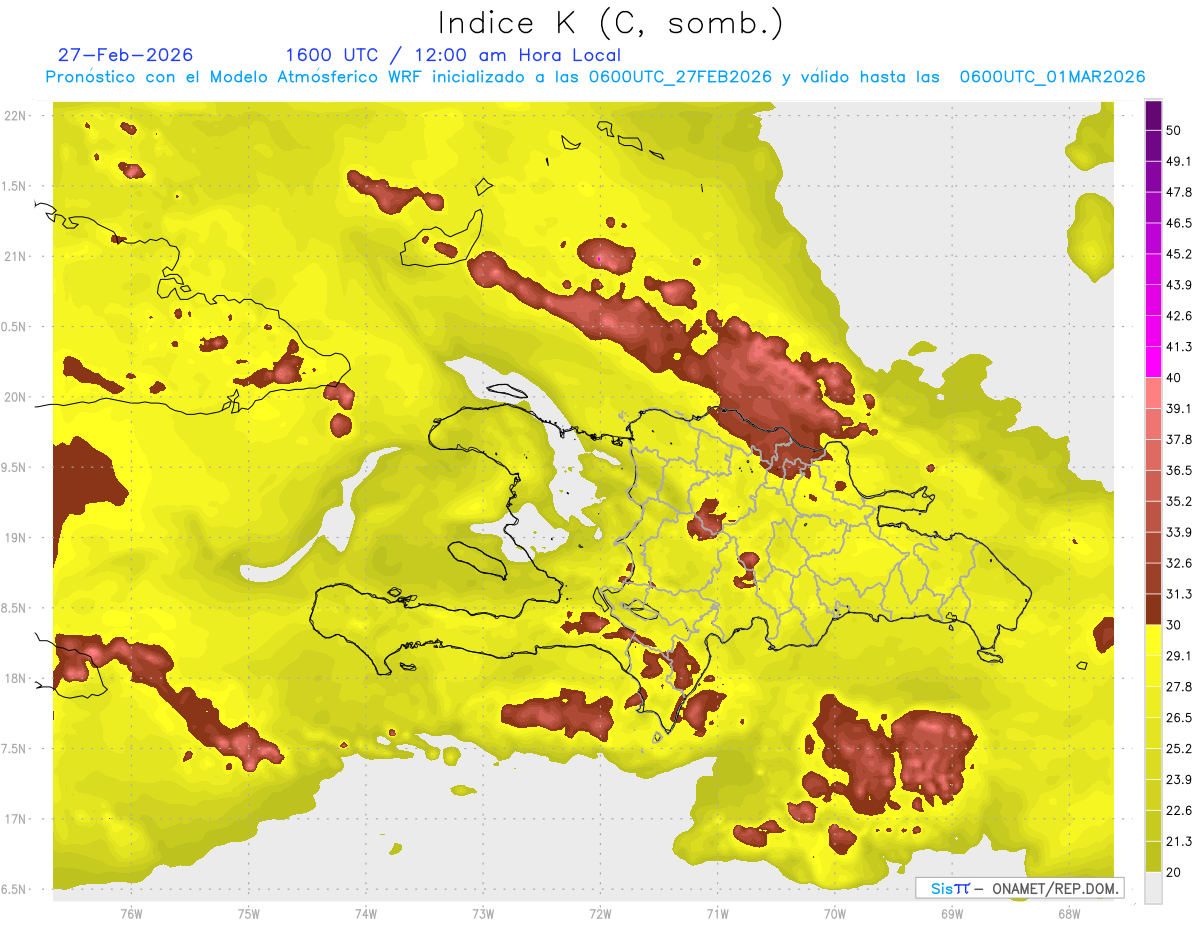Click the longitude label "69W"

(952, 913)
